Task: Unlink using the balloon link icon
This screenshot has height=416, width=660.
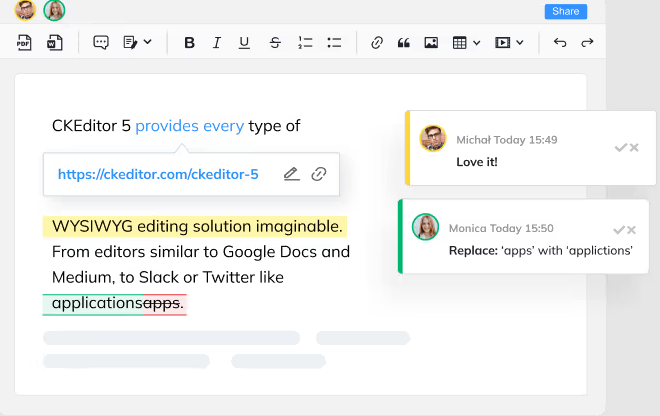Action: click(319, 174)
